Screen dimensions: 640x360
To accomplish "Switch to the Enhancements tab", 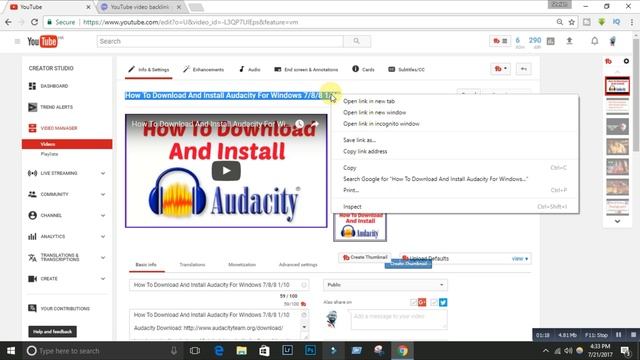I will pyautogui.click(x=203, y=69).
